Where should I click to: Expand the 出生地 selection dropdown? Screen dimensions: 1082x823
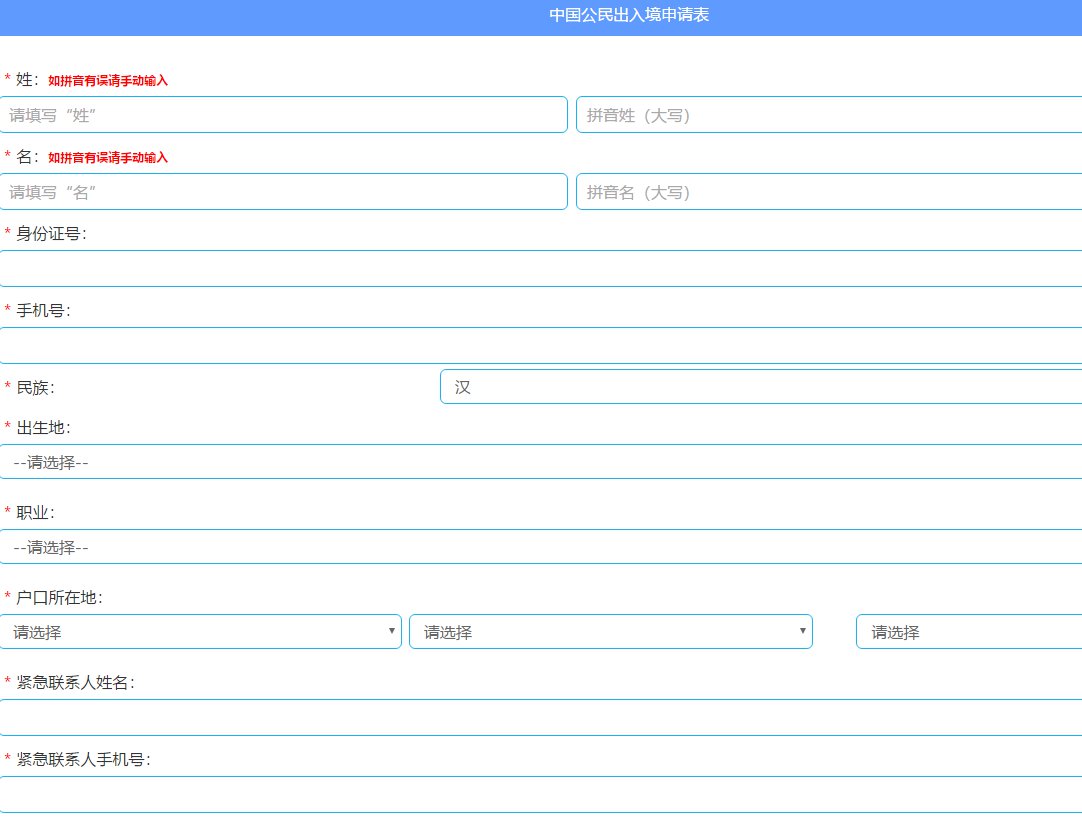click(x=540, y=462)
